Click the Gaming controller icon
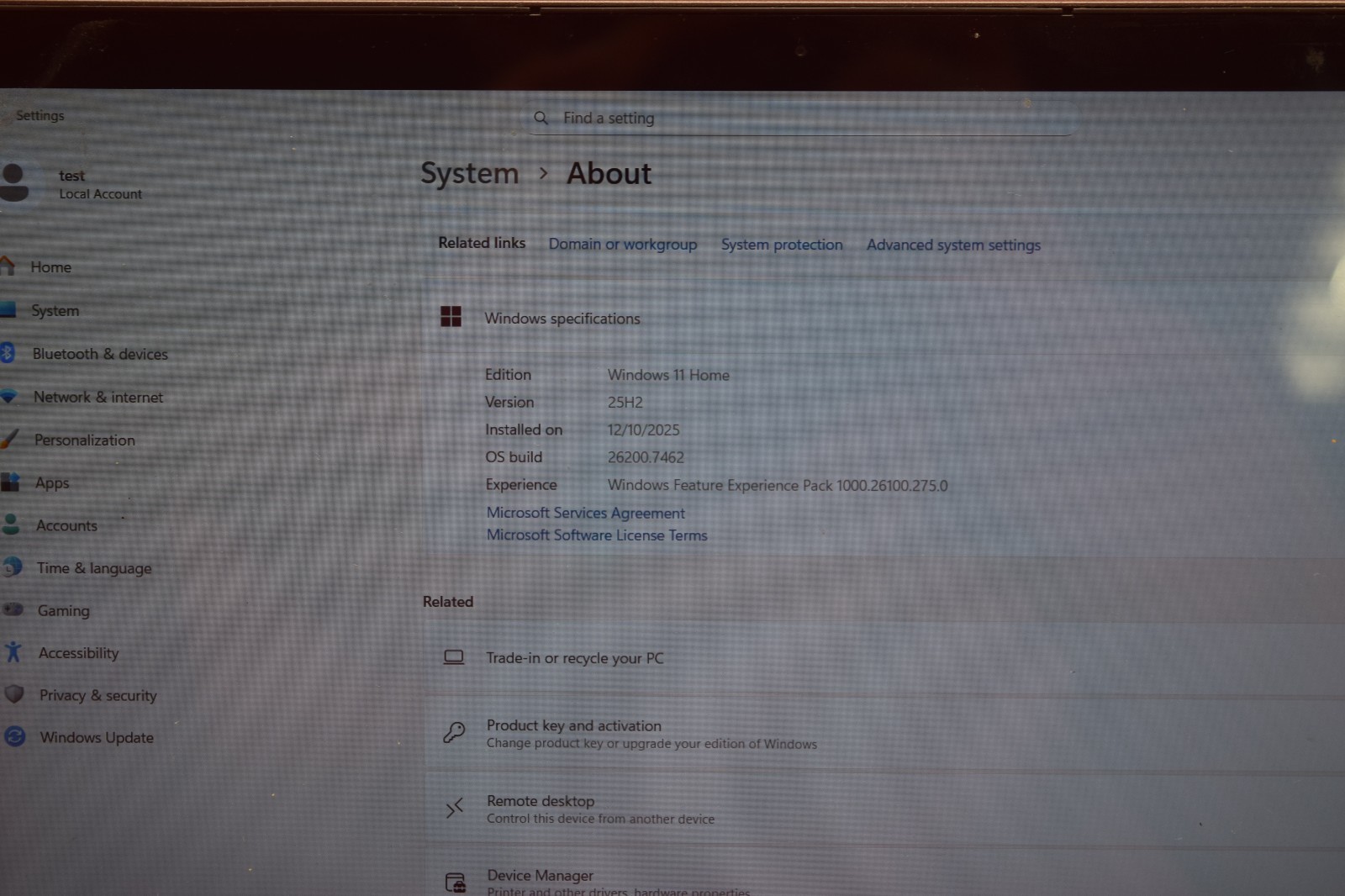The height and width of the screenshot is (896, 1345). click(13, 609)
